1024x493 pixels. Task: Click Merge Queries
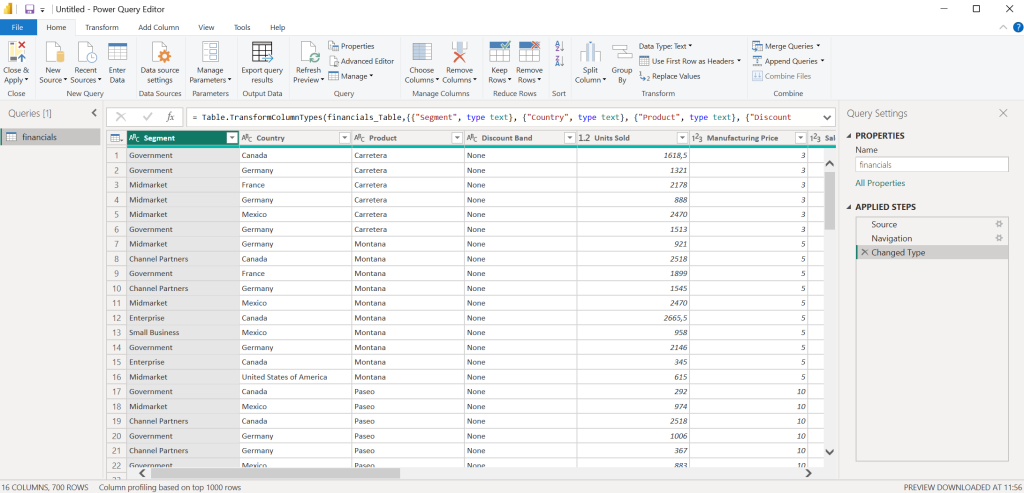(x=786, y=46)
